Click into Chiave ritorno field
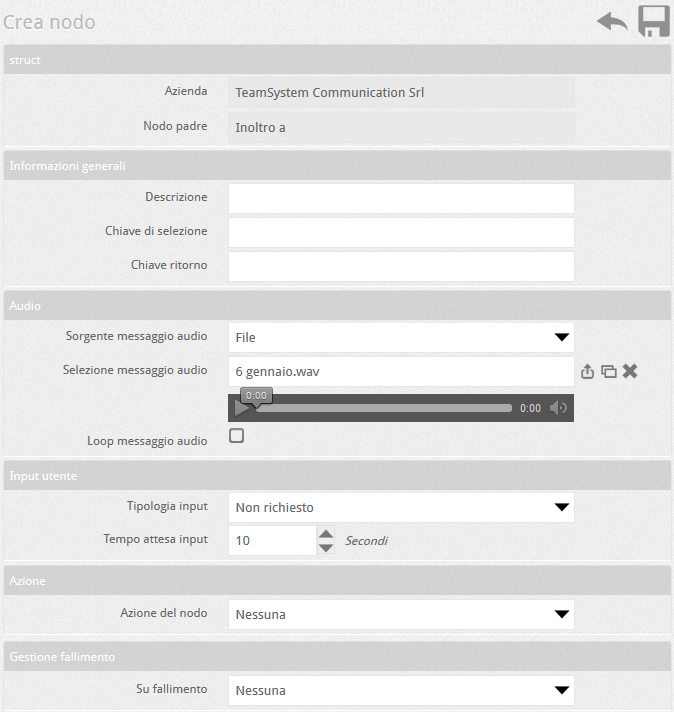 [401, 266]
